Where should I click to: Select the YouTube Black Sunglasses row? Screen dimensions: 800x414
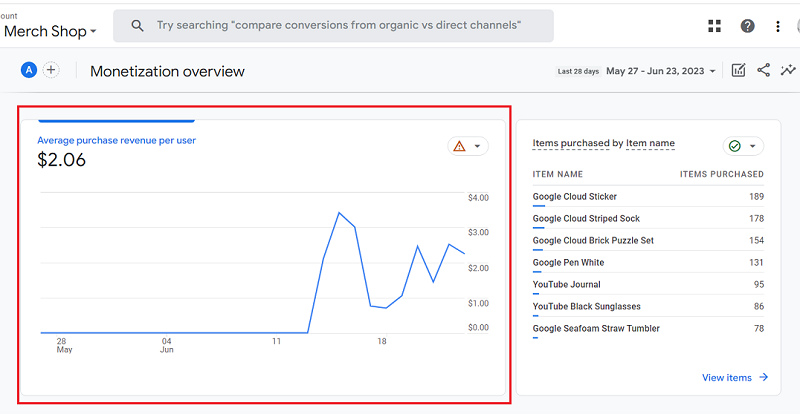tap(648, 306)
